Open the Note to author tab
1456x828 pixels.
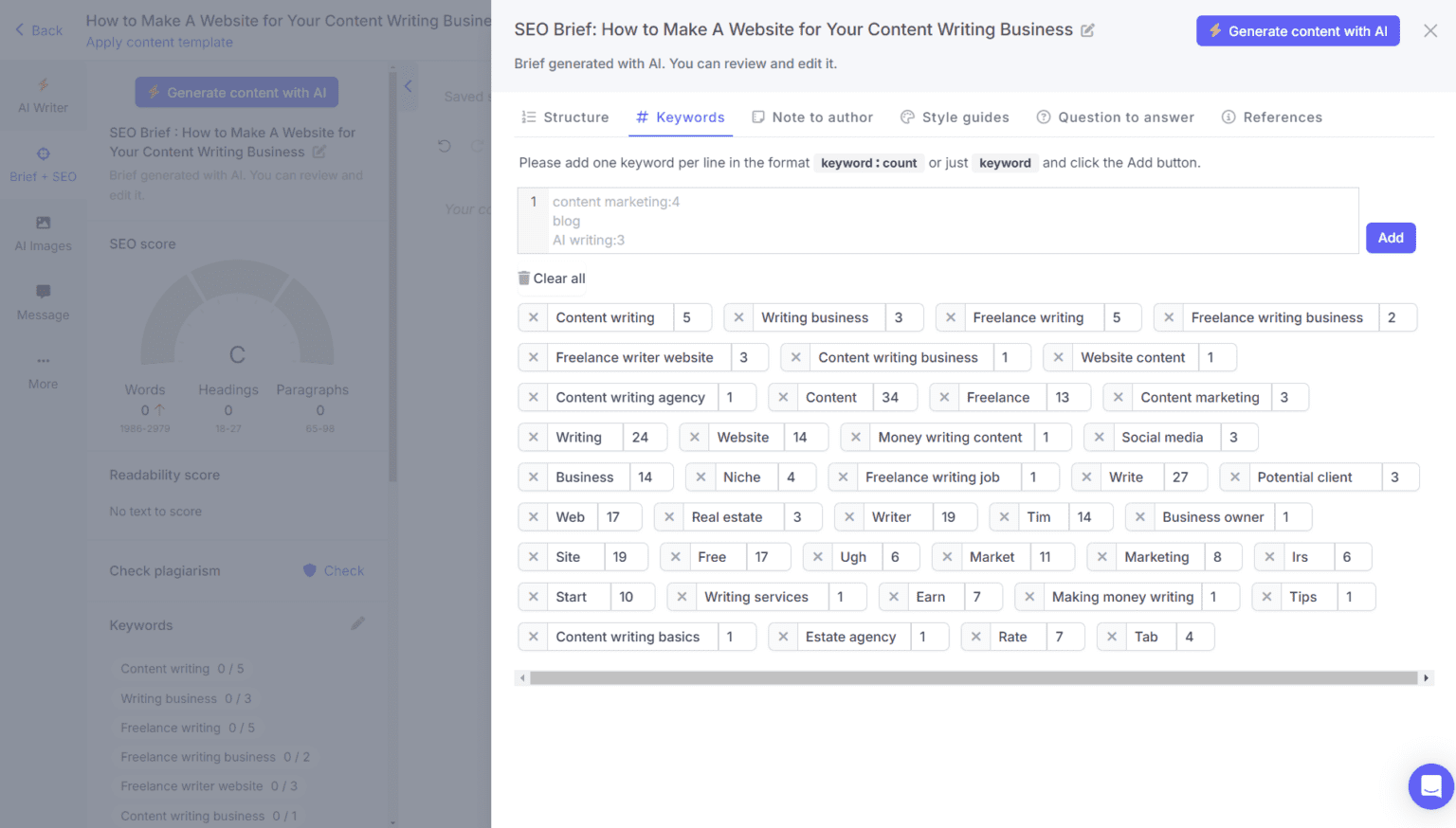tap(812, 117)
